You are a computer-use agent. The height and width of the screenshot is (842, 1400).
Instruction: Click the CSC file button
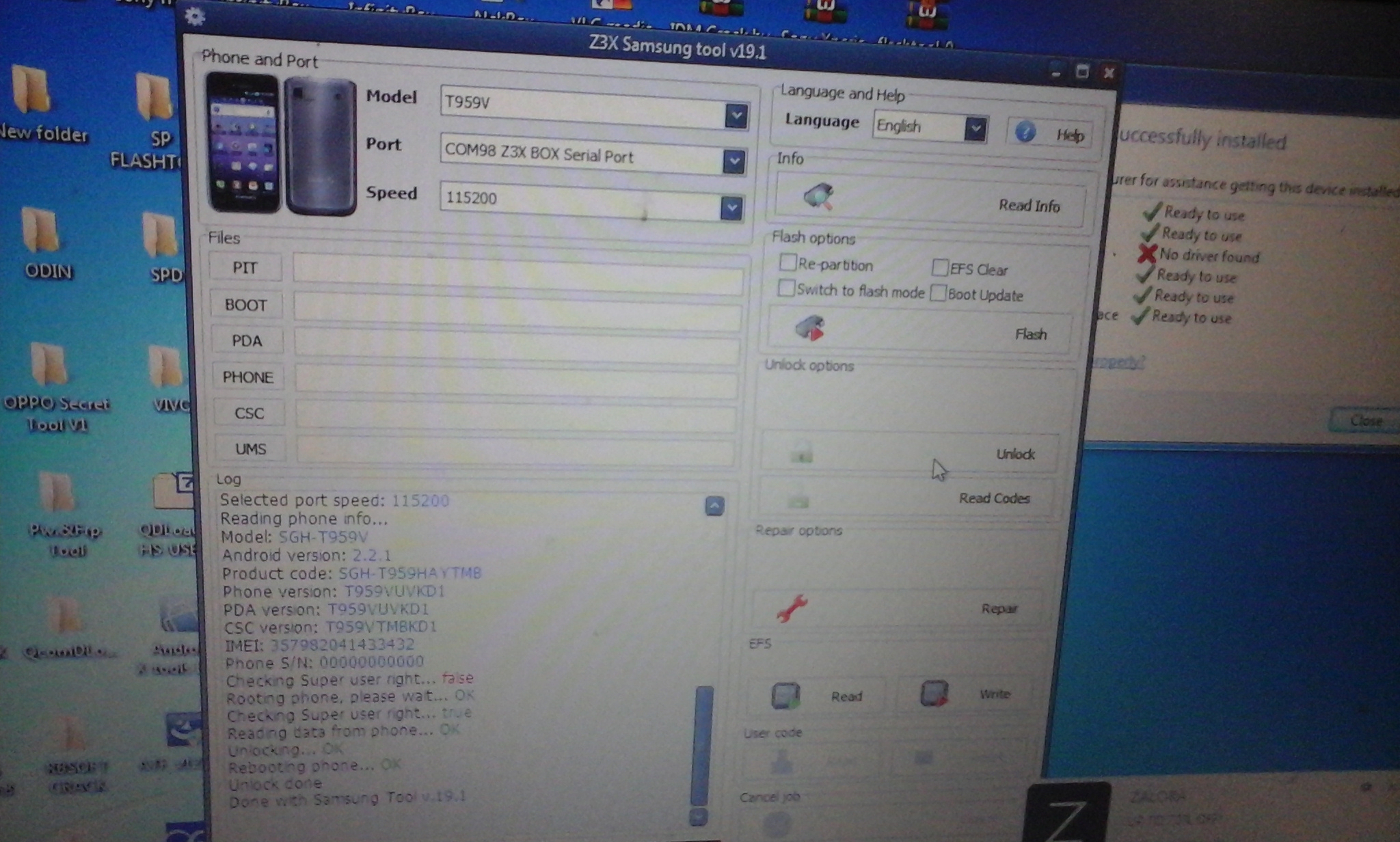click(249, 413)
